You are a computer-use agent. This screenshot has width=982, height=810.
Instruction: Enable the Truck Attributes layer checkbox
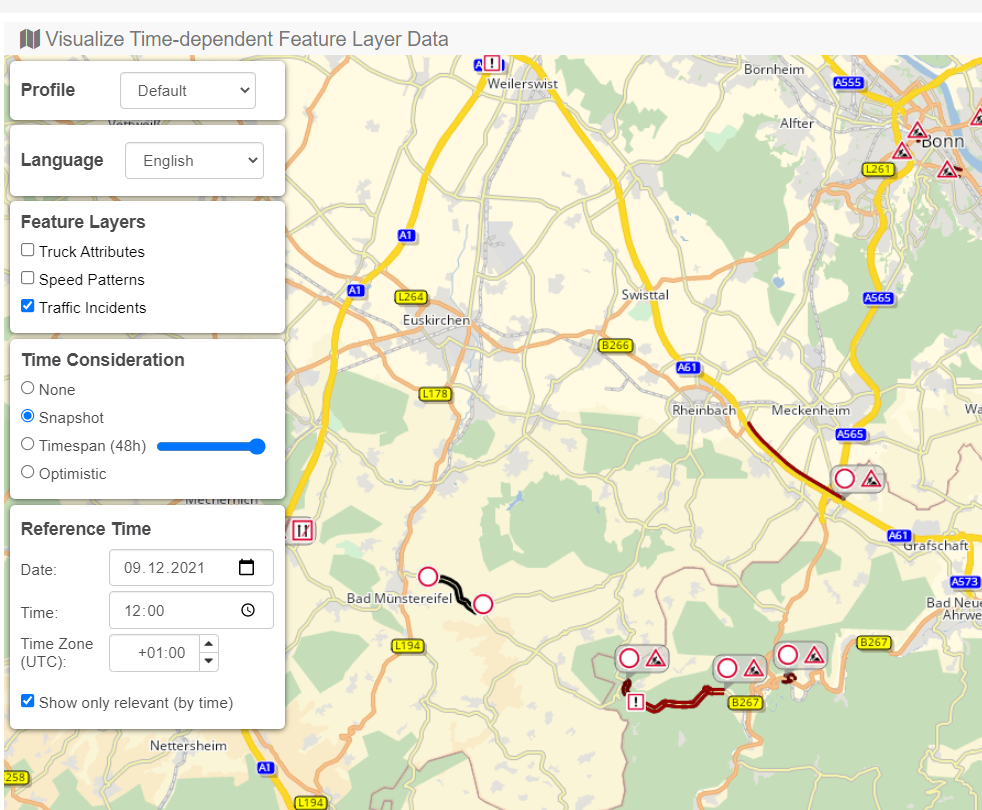[x=28, y=251]
